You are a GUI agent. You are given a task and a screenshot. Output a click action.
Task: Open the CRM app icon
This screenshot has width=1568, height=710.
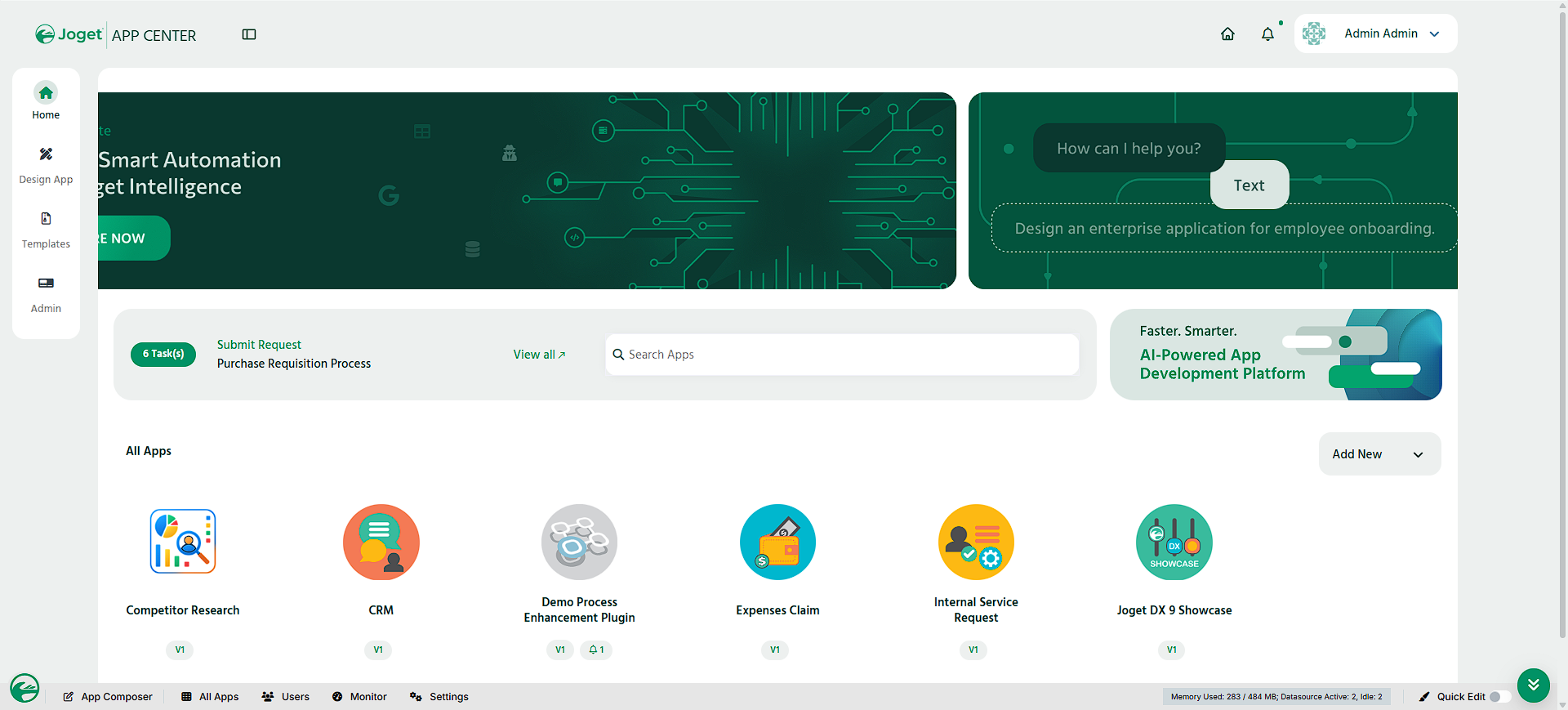point(381,542)
